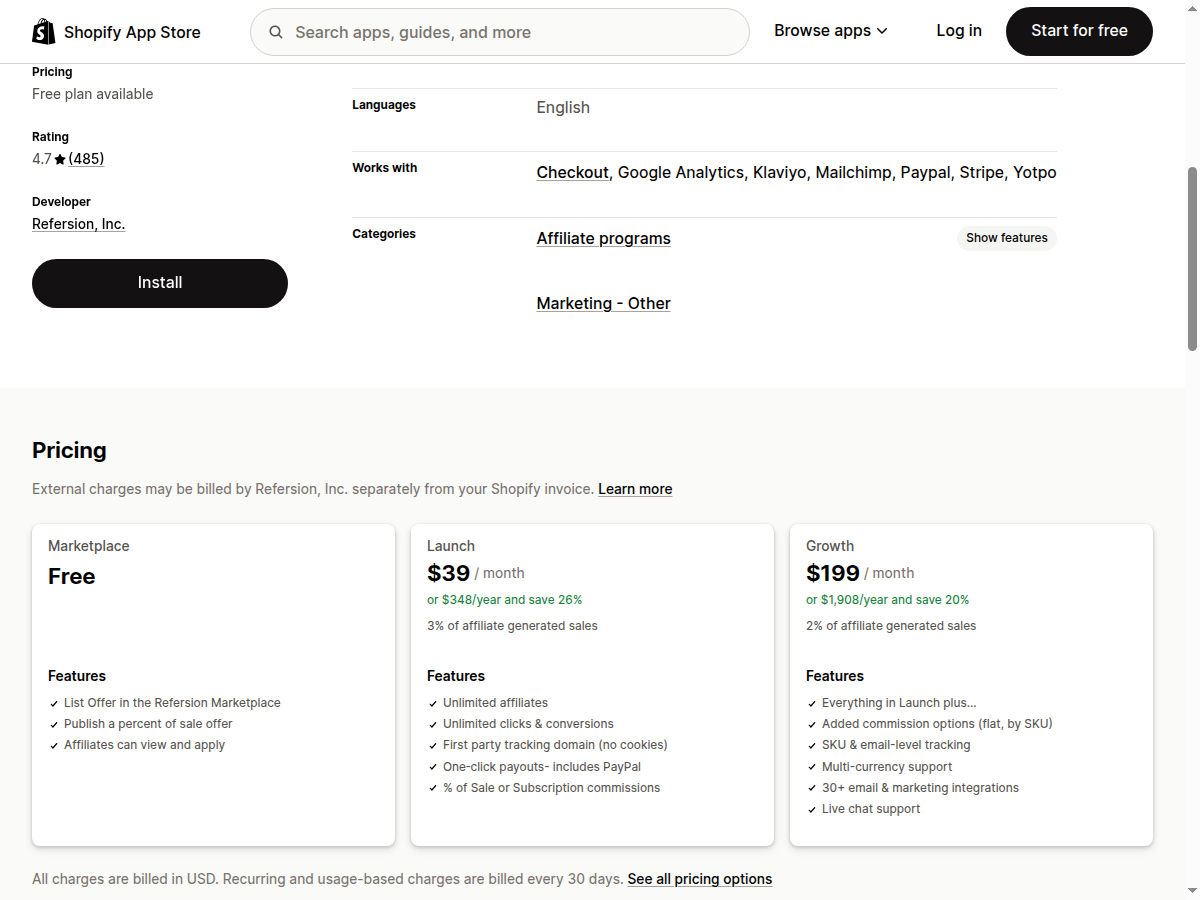The height and width of the screenshot is (900, 1200).
Task: Click 'First party tracking domain' feature
Action: [x=555, y=745]
